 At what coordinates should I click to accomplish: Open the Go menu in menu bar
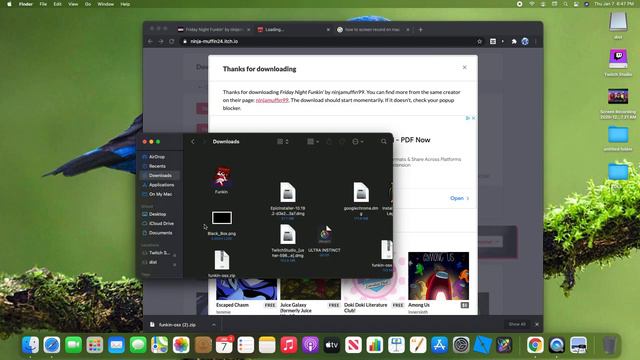(x=88, y=4)
